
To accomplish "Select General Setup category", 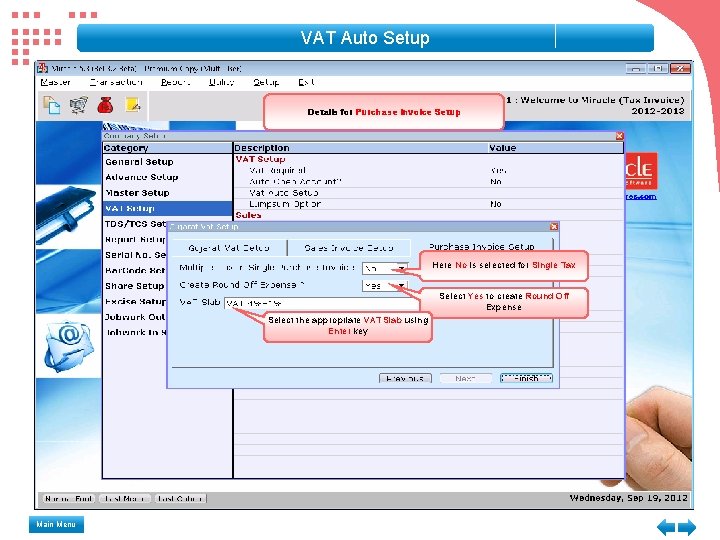I will click(139, 162).
